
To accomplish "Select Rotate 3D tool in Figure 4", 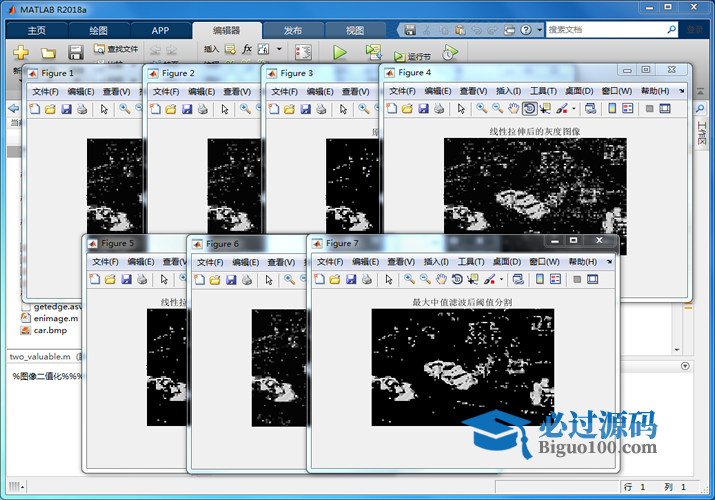I will pyautogui.click(x=530, y=109).
